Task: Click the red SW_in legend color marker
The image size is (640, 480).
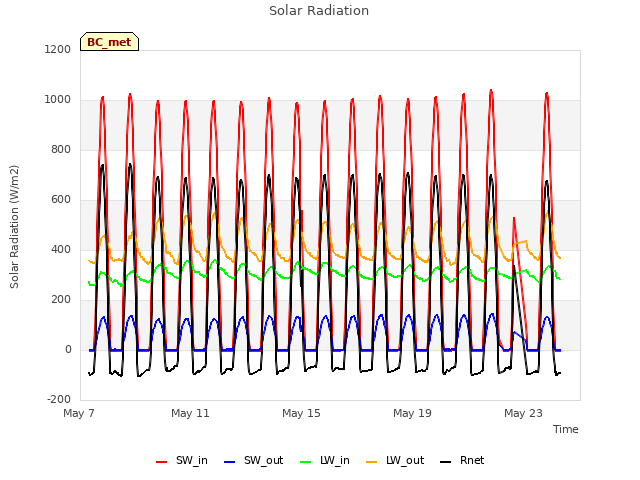Action: click(162, 462)
